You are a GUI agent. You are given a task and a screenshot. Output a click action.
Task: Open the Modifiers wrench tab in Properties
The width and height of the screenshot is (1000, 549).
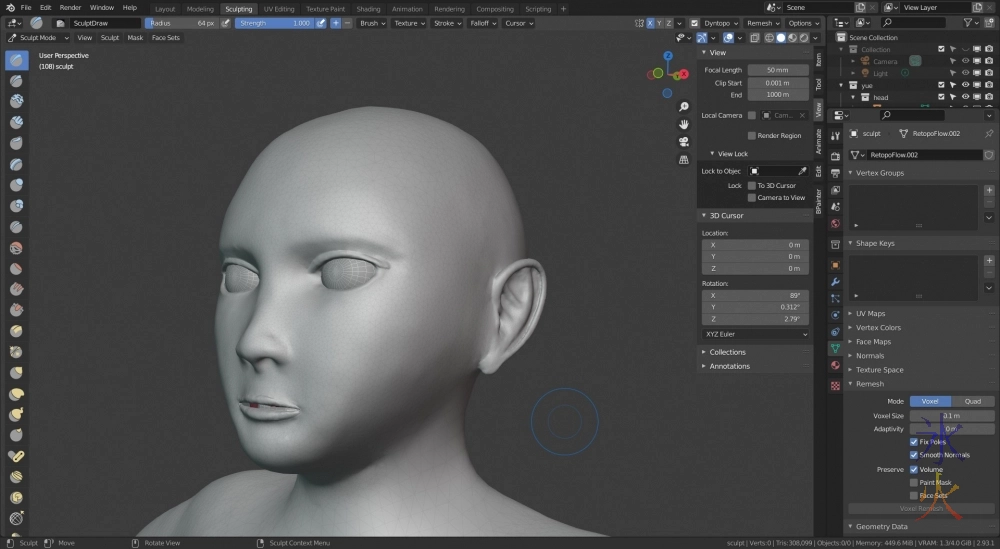[835, 282]
